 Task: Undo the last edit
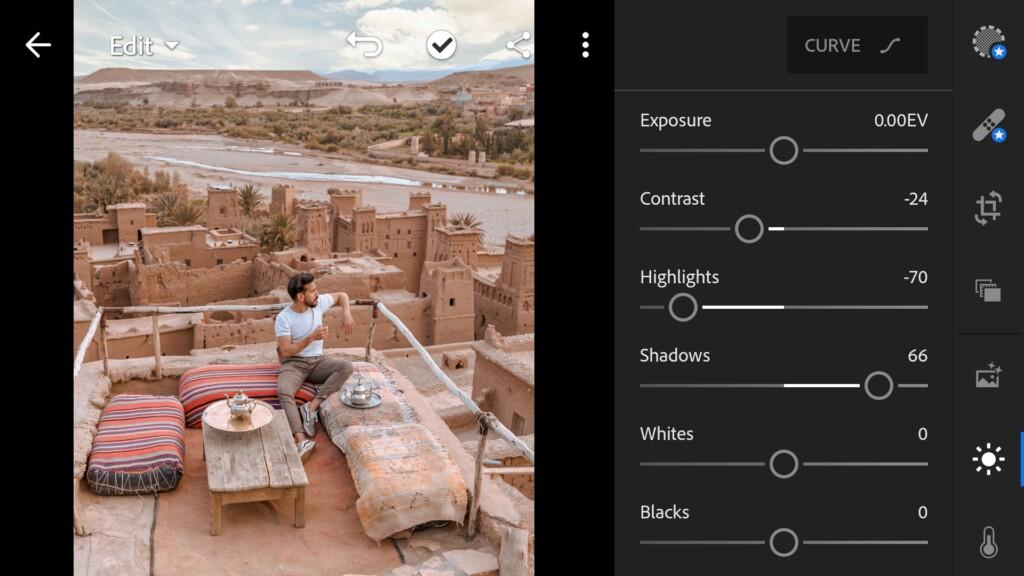(x=364, y=45)
